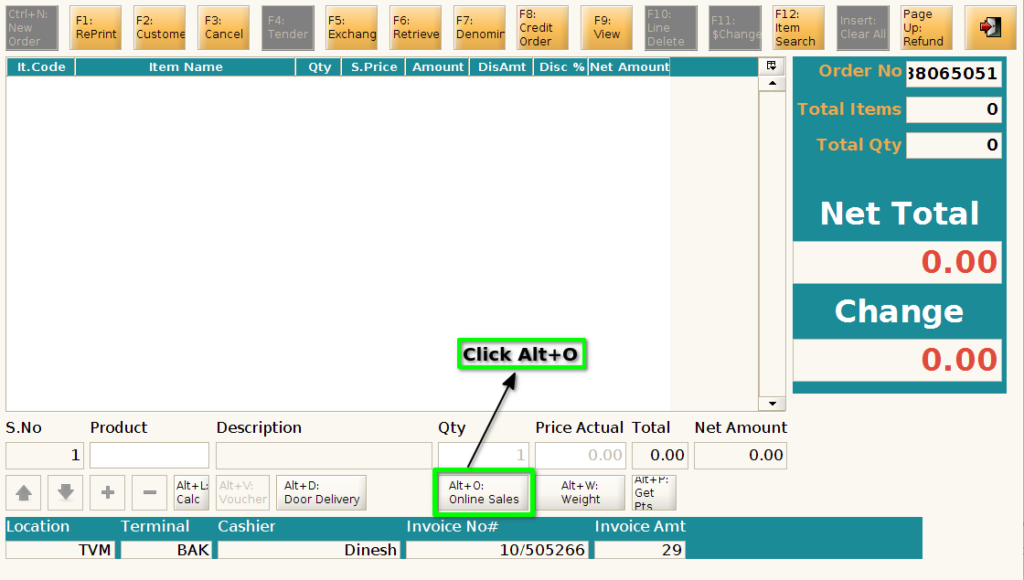The width and height of the screenshot is (1024, 580).
Task: Click the up arrow button below S.No
Action: click(x=24, y=492)
